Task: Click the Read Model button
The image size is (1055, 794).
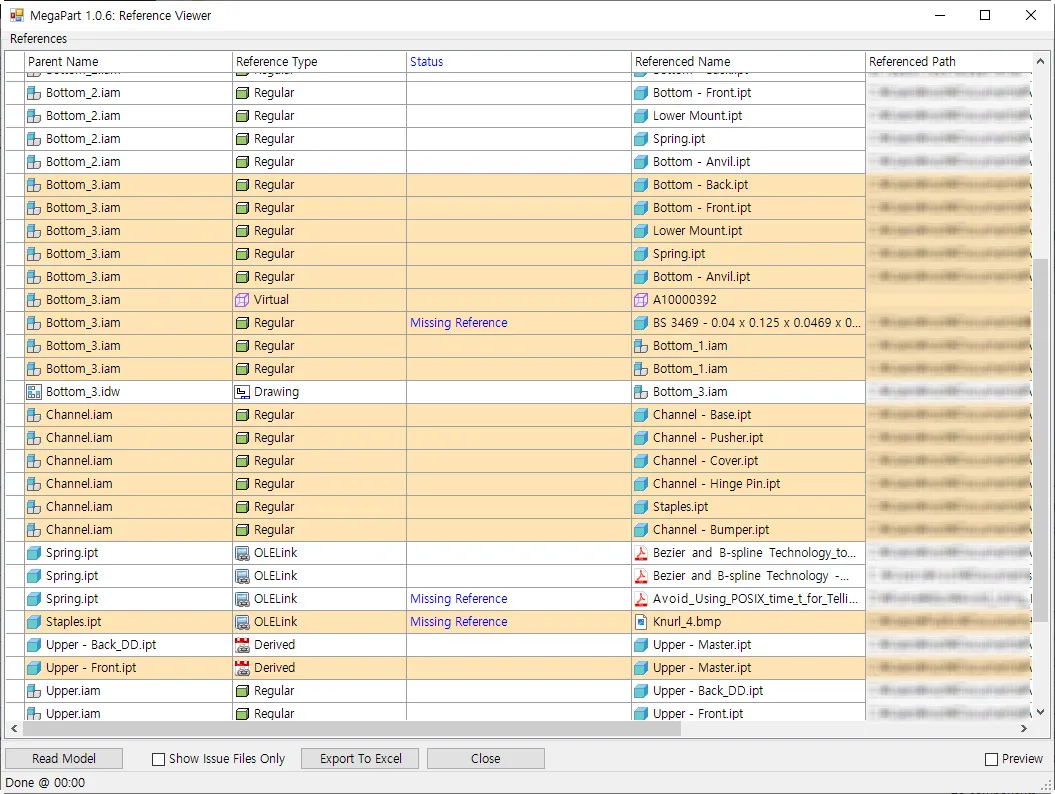Action: 64,758
